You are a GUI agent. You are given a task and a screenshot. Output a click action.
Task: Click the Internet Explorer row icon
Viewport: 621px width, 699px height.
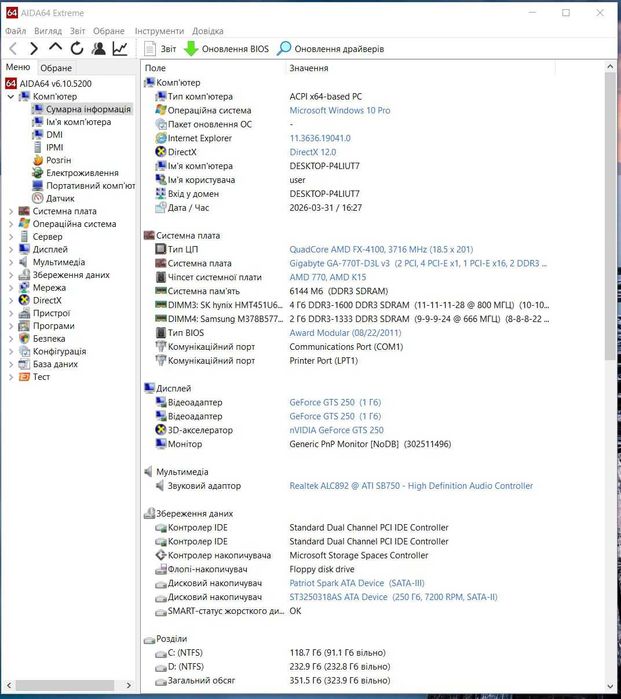pyautogui.click(x=160, y=138)
